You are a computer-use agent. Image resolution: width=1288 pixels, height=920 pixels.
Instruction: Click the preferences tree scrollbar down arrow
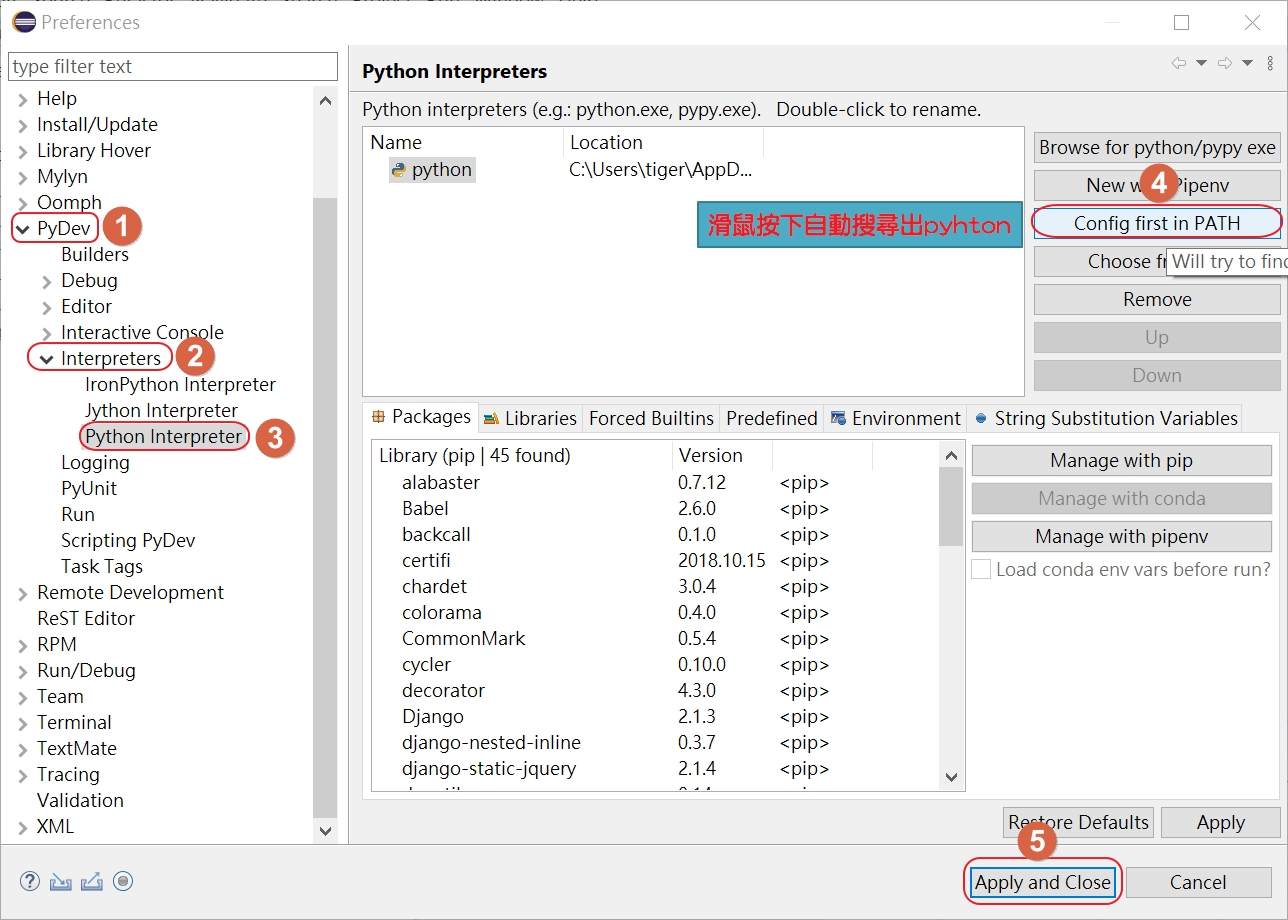pos(325,830)
